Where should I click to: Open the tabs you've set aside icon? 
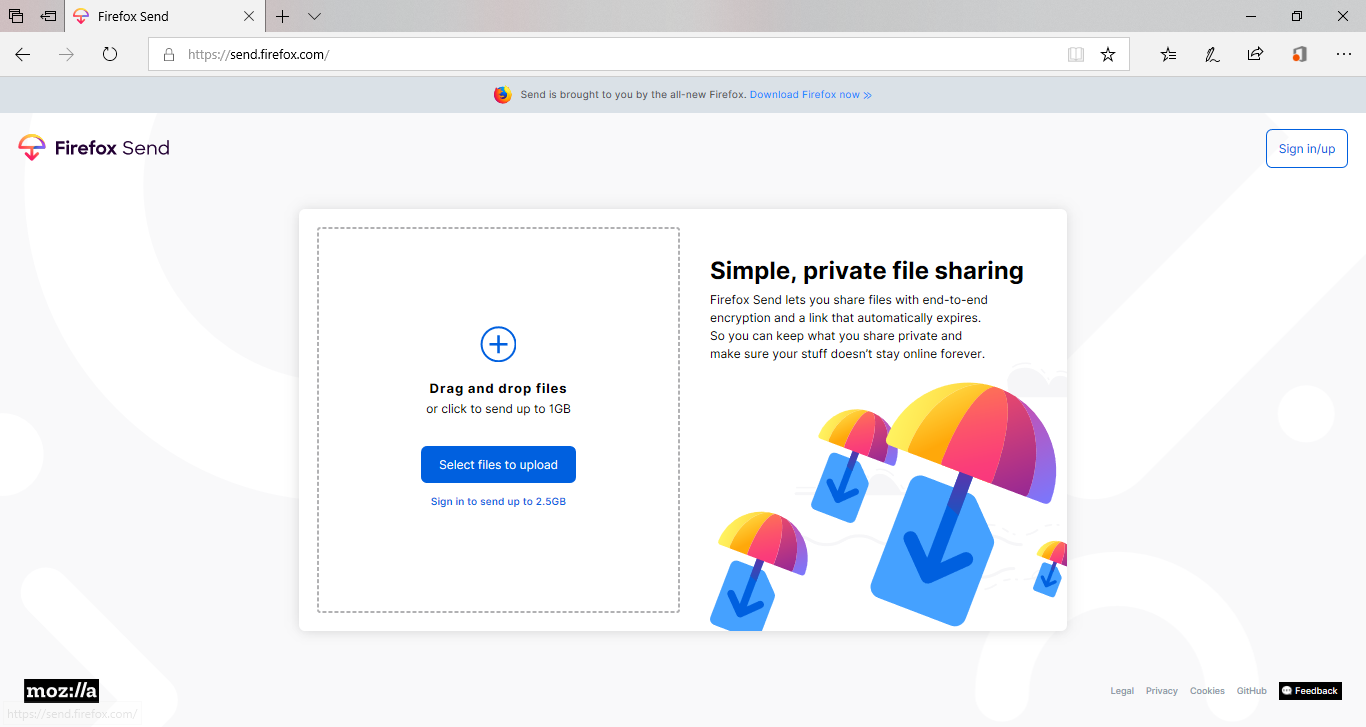point(16,16)
